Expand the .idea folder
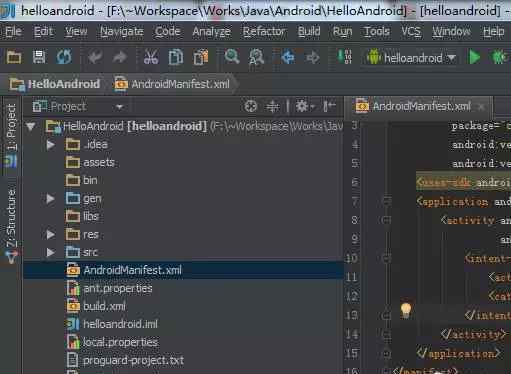 click(51, 145)
